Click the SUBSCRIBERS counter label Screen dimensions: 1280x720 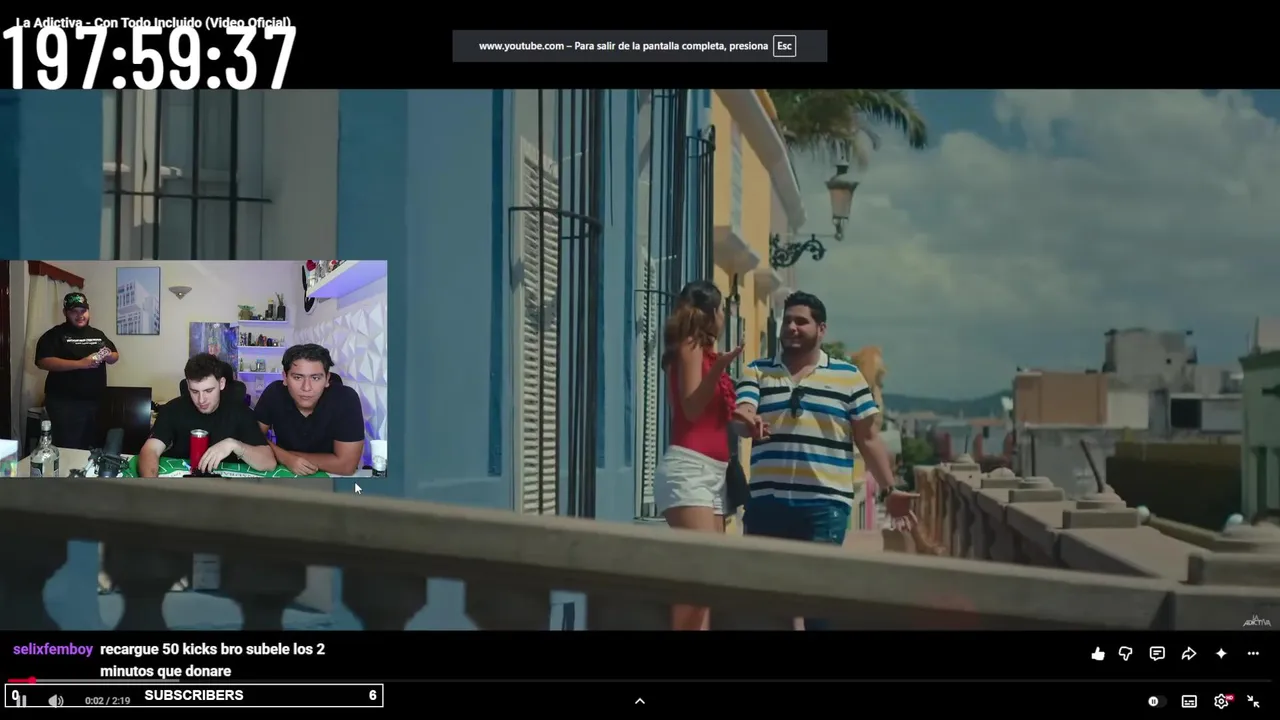(x=194, y=696)
